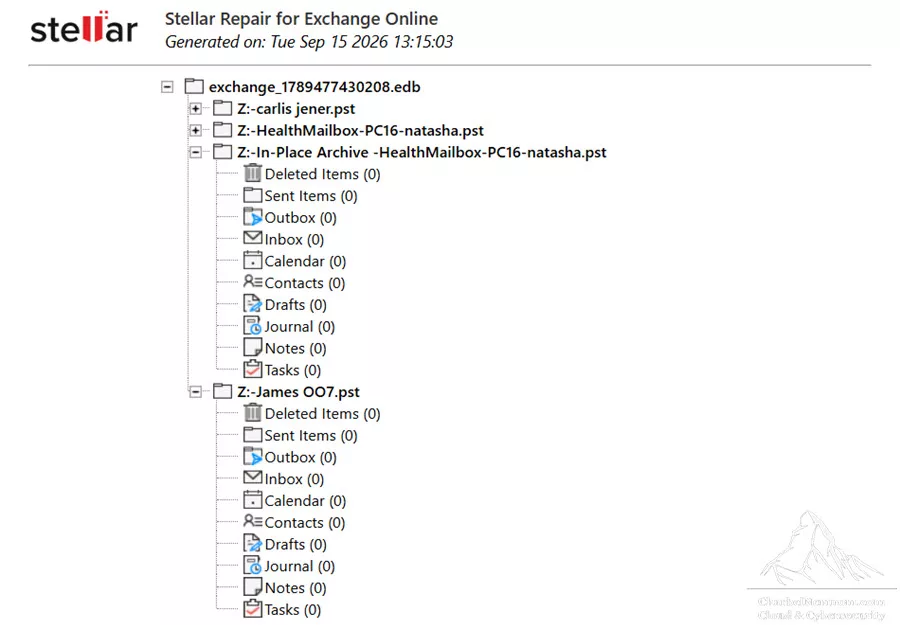Open Drafts (0) in James OO7
The width and height of the screenshot is (900, 625).
click(296, 545)
